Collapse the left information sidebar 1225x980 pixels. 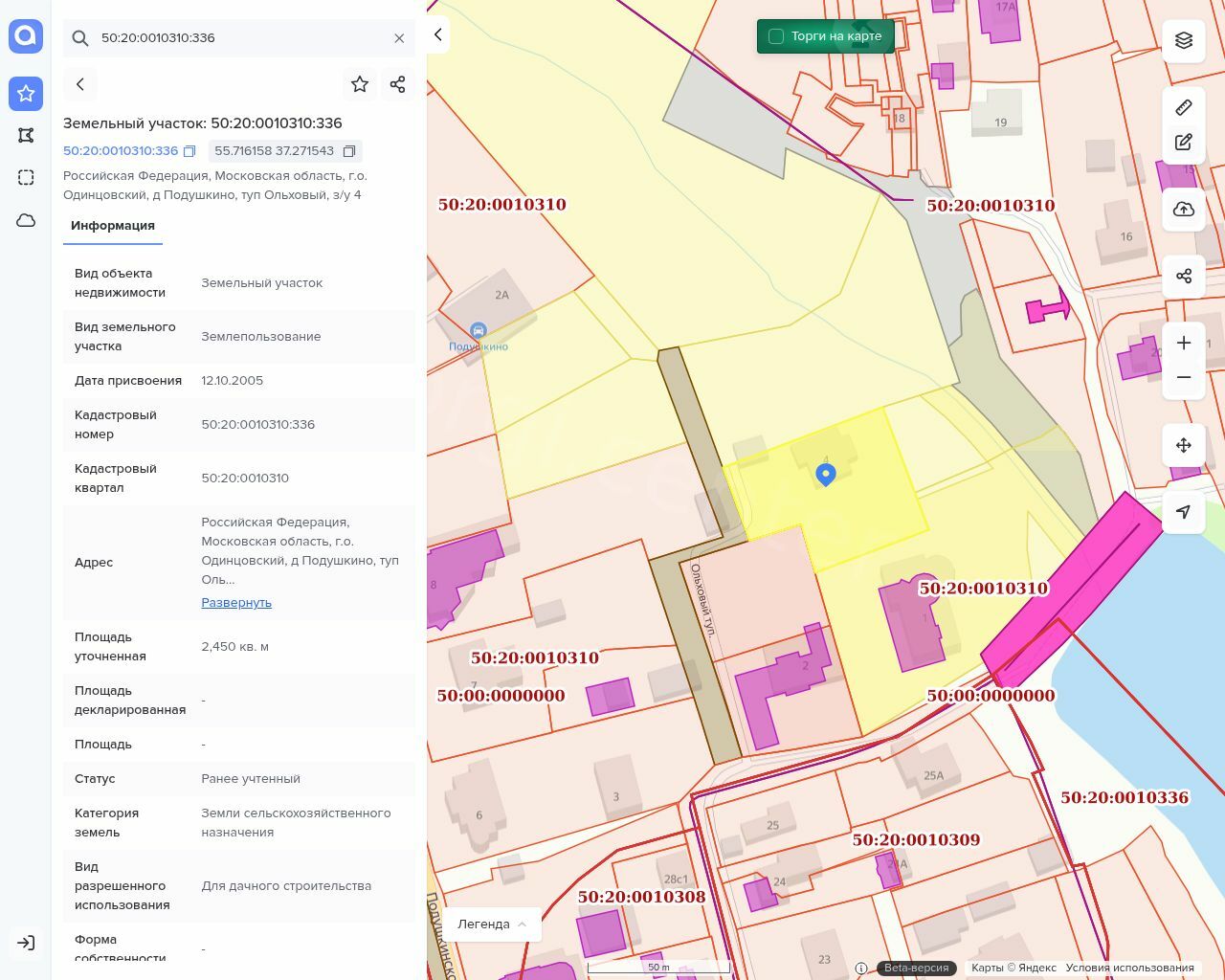438,34
